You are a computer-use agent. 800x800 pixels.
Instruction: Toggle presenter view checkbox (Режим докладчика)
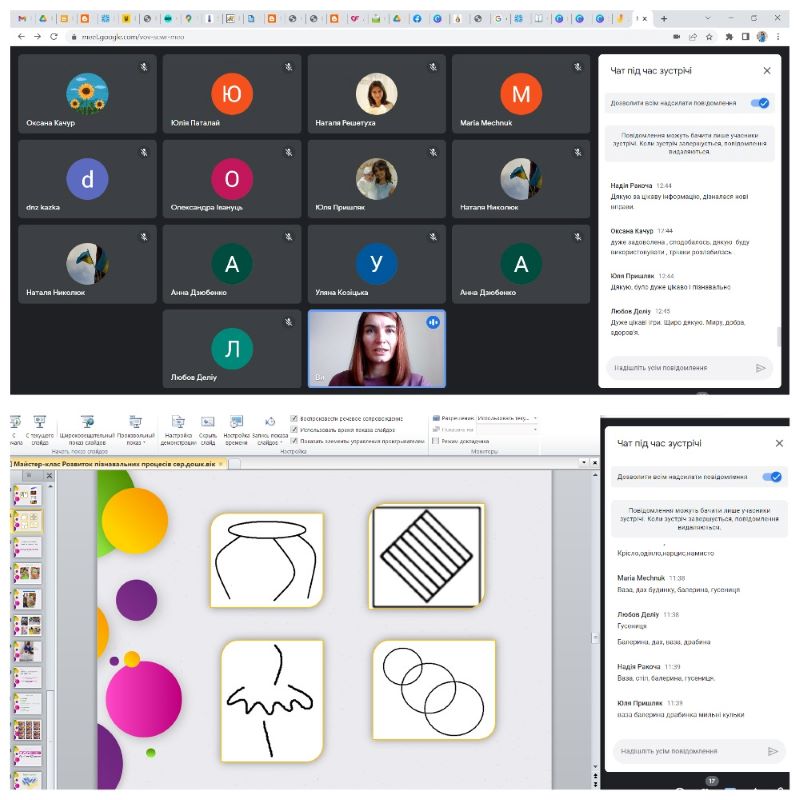click(436, 441)
